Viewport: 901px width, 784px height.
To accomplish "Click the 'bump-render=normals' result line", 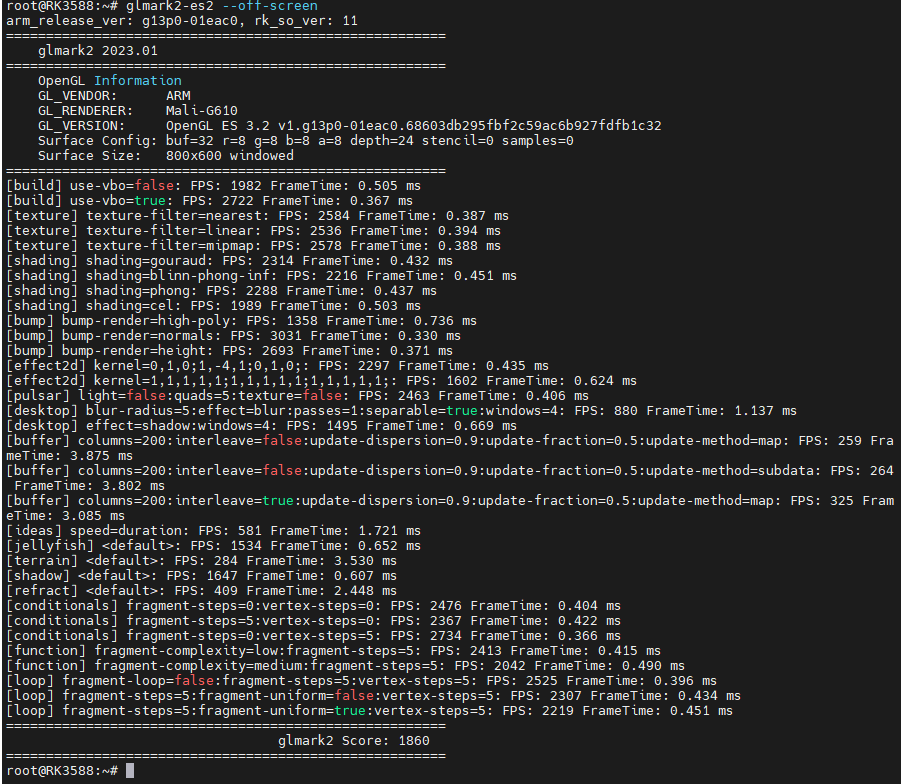I will coord(234,335).
